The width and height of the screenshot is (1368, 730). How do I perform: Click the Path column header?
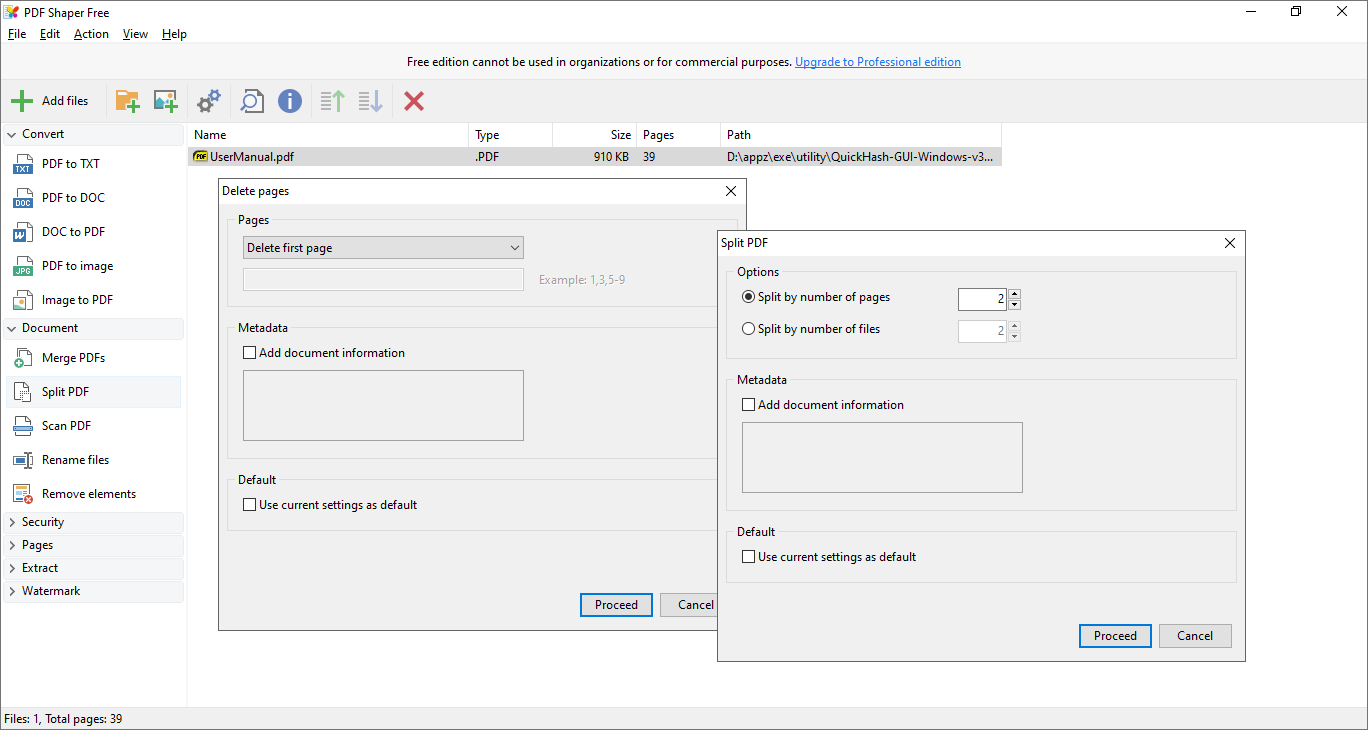[860, 135]
